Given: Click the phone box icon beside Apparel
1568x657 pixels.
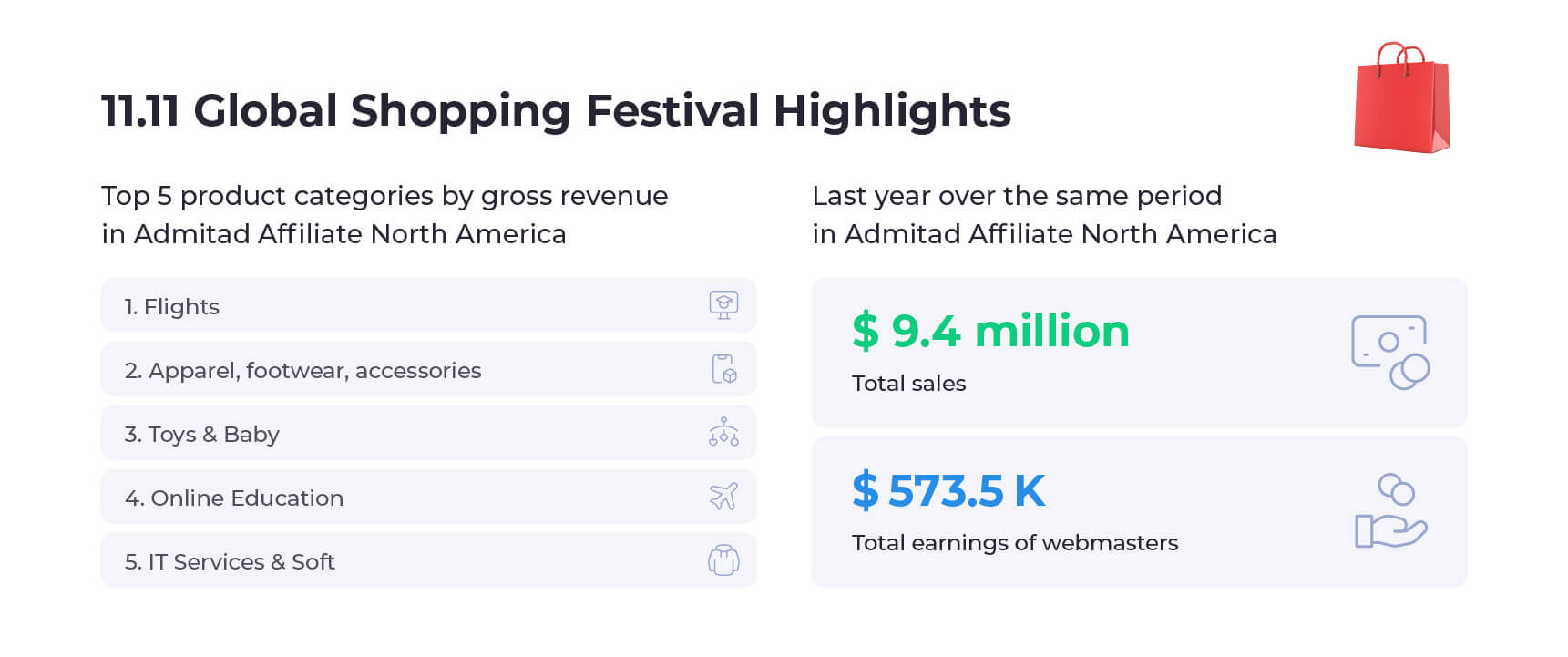Looking at the screenshot, I should [723, 369].
